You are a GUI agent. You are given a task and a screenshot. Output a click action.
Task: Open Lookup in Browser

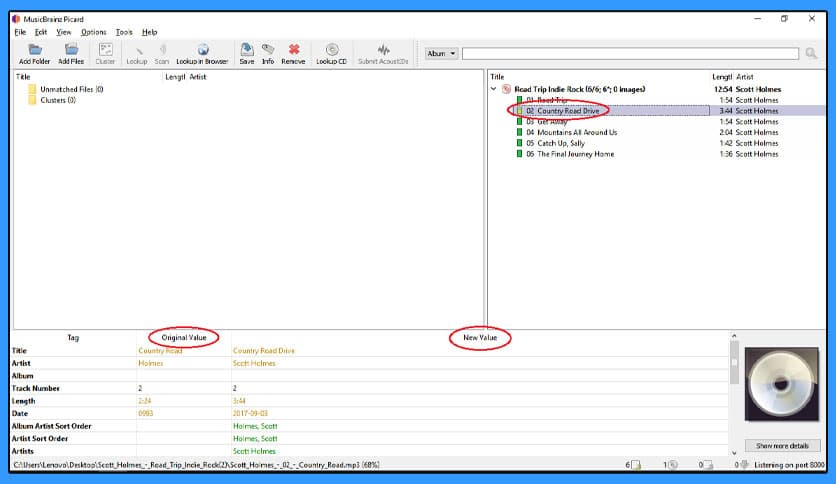point(203,50)
